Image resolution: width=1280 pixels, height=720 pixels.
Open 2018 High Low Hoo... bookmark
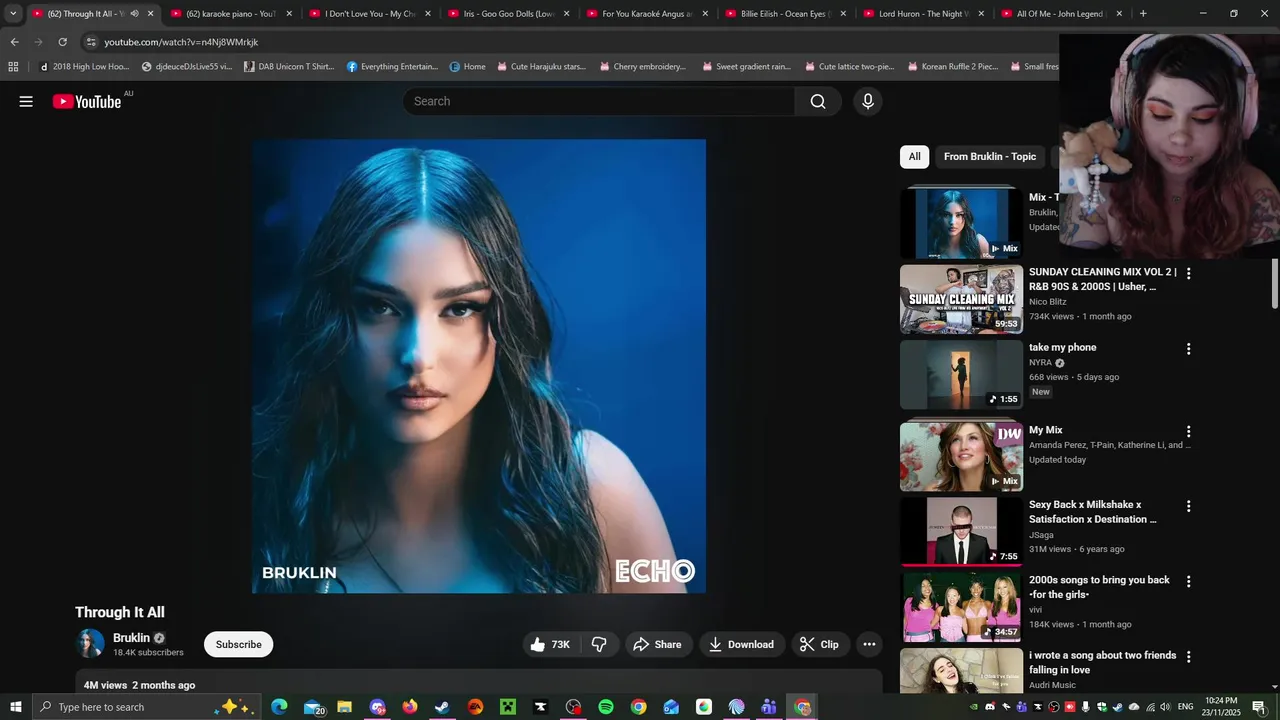point(84,67)
